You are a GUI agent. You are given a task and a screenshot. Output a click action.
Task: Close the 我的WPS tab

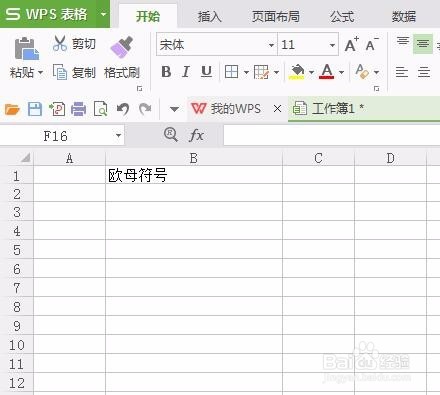277,109
